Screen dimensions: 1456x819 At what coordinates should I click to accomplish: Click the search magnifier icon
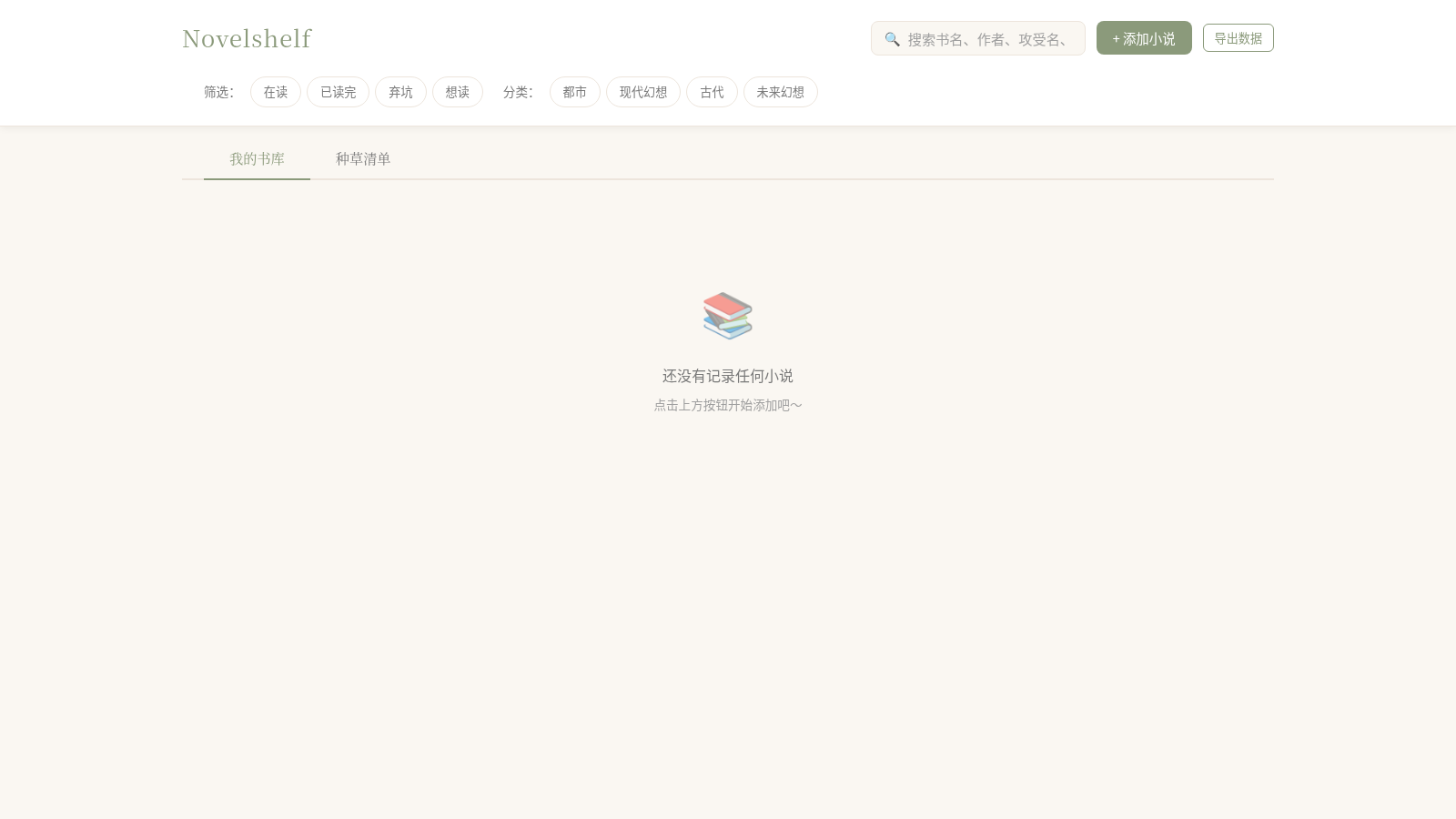pyautogui.click(x=892, y=39)
